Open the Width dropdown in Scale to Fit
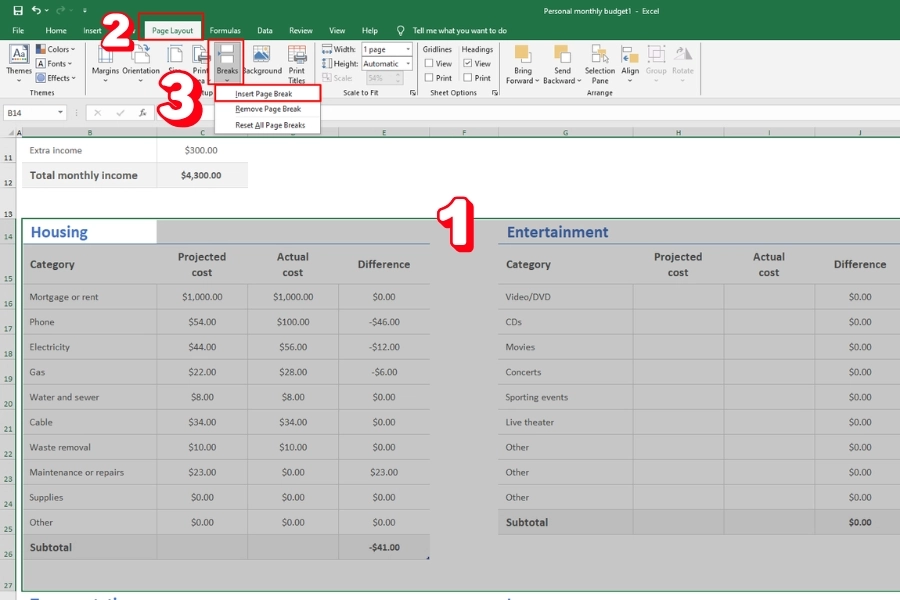Image resolution: width=900 pixels, height=600 pixels. (410, 48)
